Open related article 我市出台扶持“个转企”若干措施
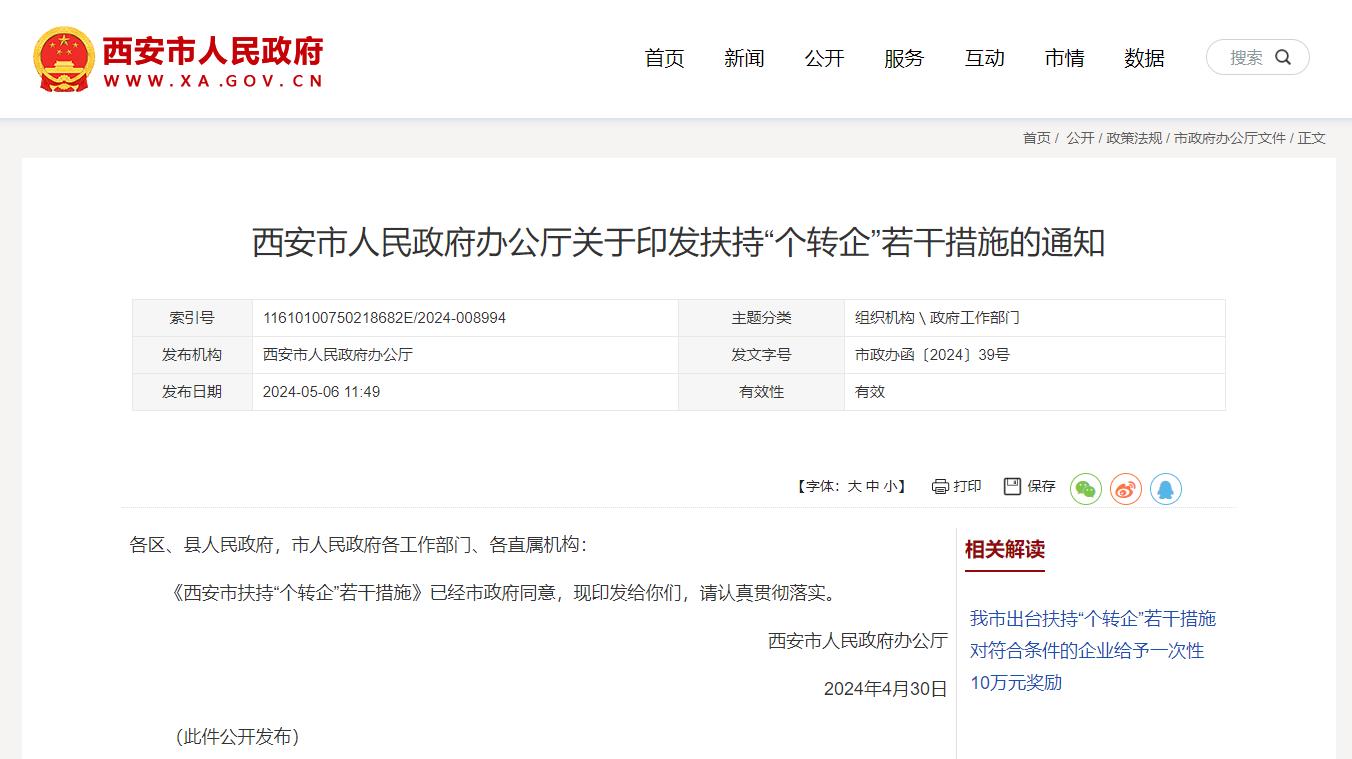Viewport: 1352px width, 759px height. pyautogui.click(x=1093, y=650)
